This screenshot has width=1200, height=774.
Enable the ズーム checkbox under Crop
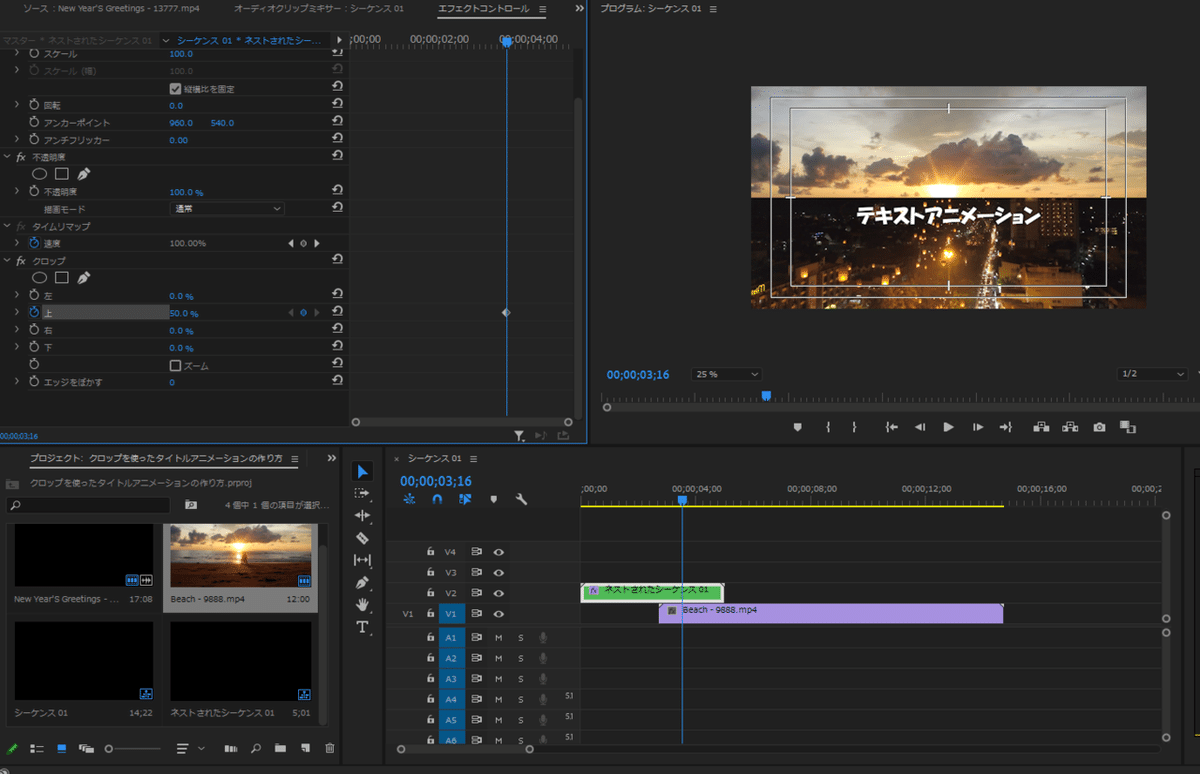(x=176, y=366)
